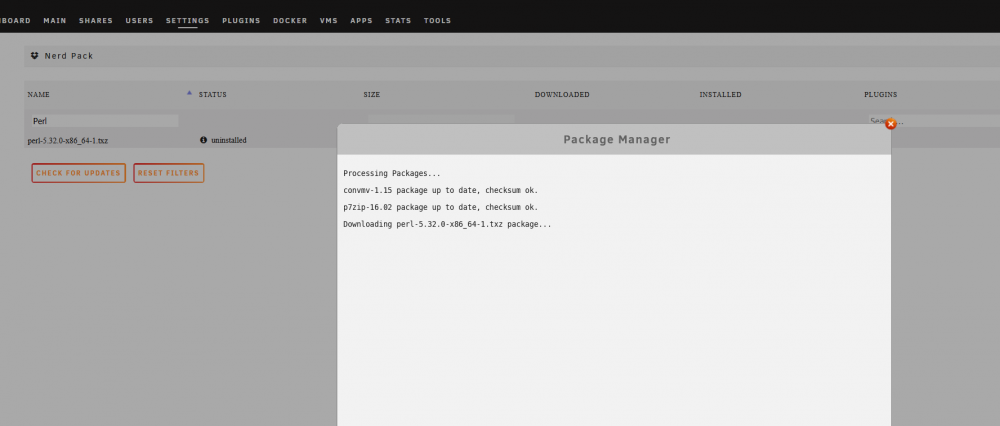Open the Tools menu tab
This screenshot has width=1000, height=426.
(x=438, y=20)
